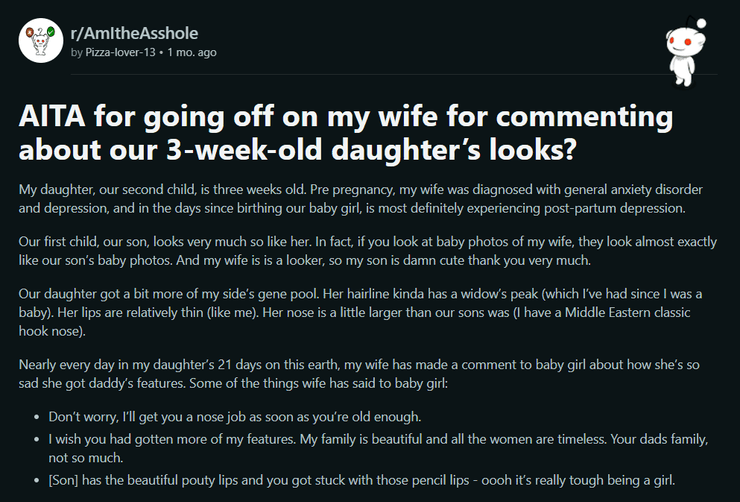
Task: Click the bullet dot before "Don't worry"
Action: coord(38,415)
